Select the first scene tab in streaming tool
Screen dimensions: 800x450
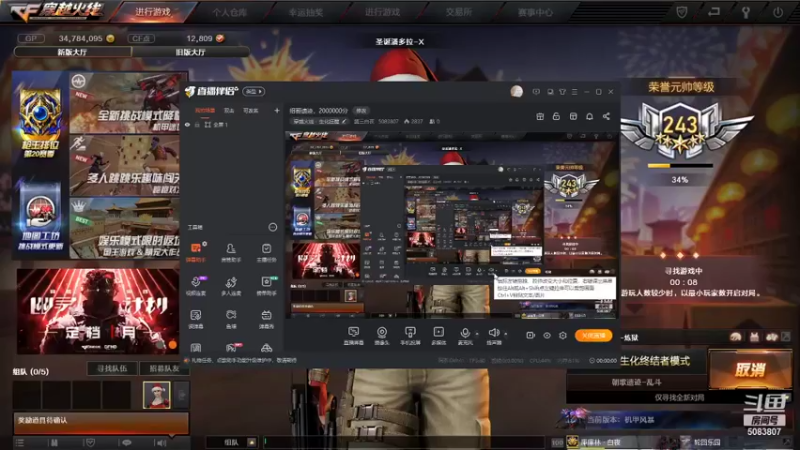pos(205,110)
